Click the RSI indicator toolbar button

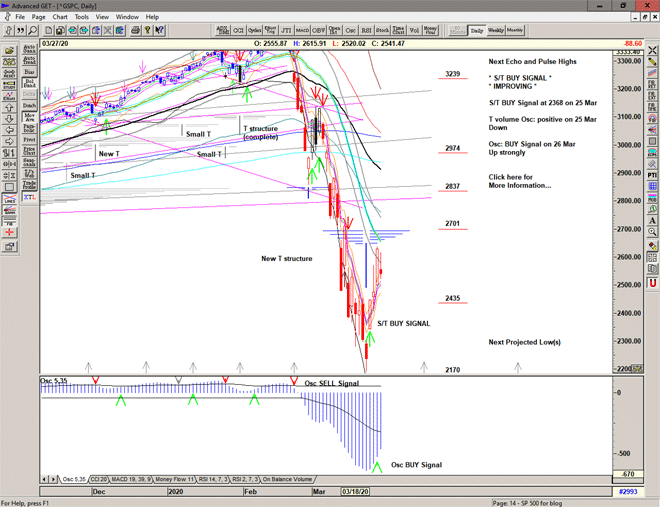click(x=366, y=30)
